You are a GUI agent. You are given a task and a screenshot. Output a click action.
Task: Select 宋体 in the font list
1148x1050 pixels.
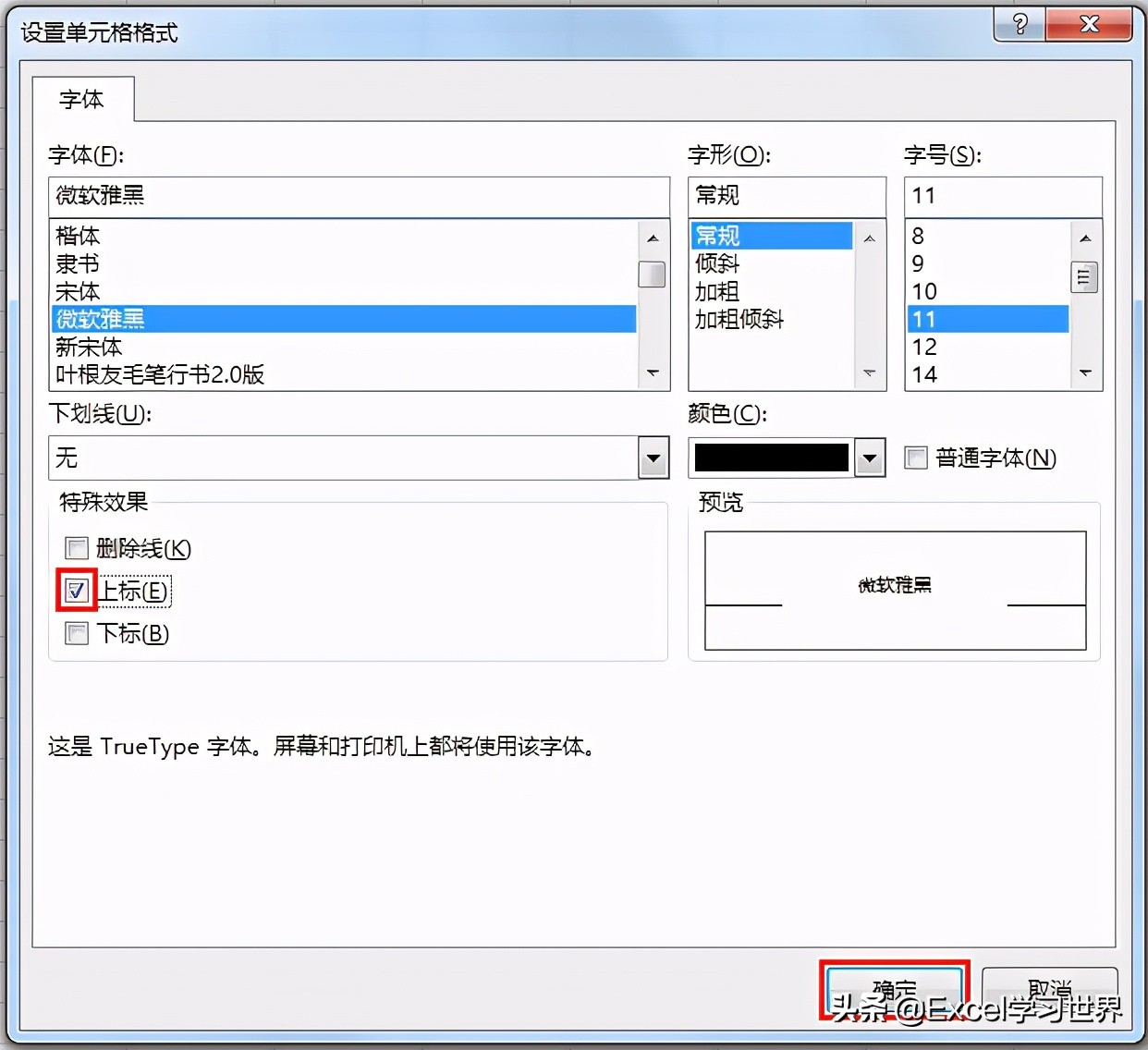pos(344,291)
